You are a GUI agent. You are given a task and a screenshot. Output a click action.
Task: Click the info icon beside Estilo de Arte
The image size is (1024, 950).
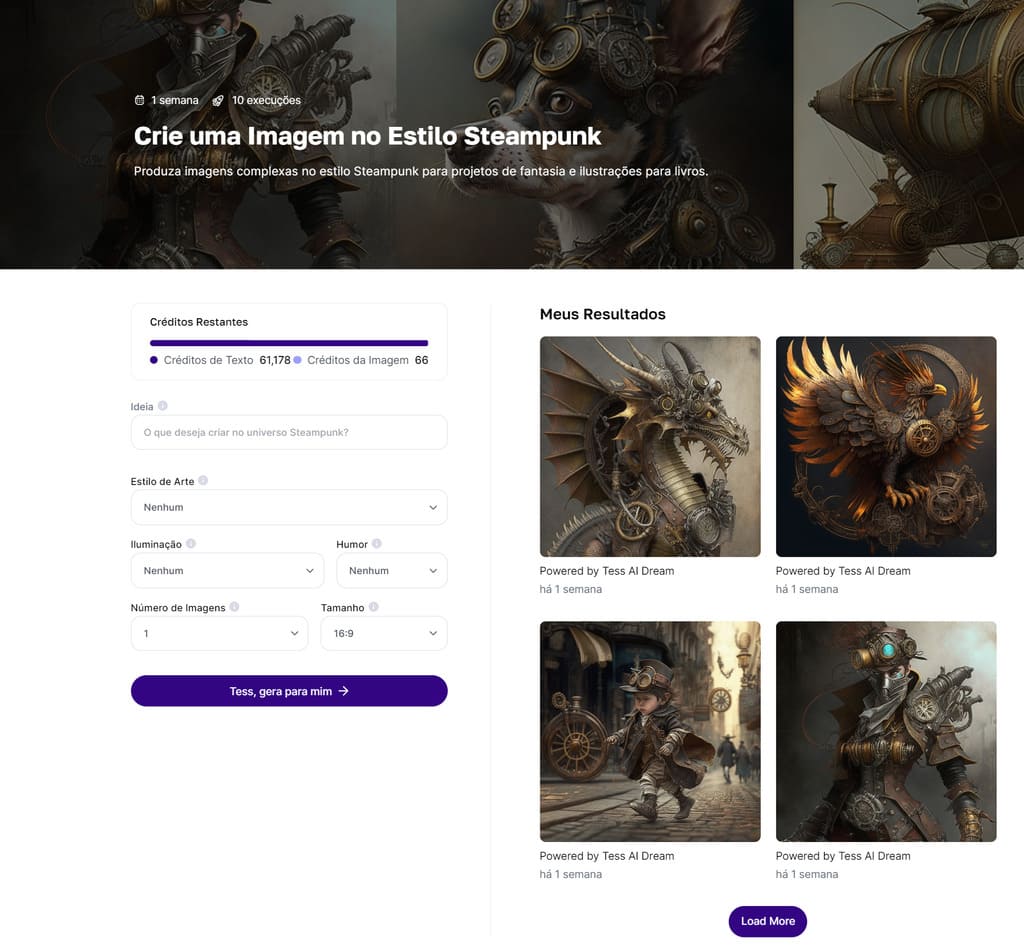pyautogui.click(x=203, y=481)
